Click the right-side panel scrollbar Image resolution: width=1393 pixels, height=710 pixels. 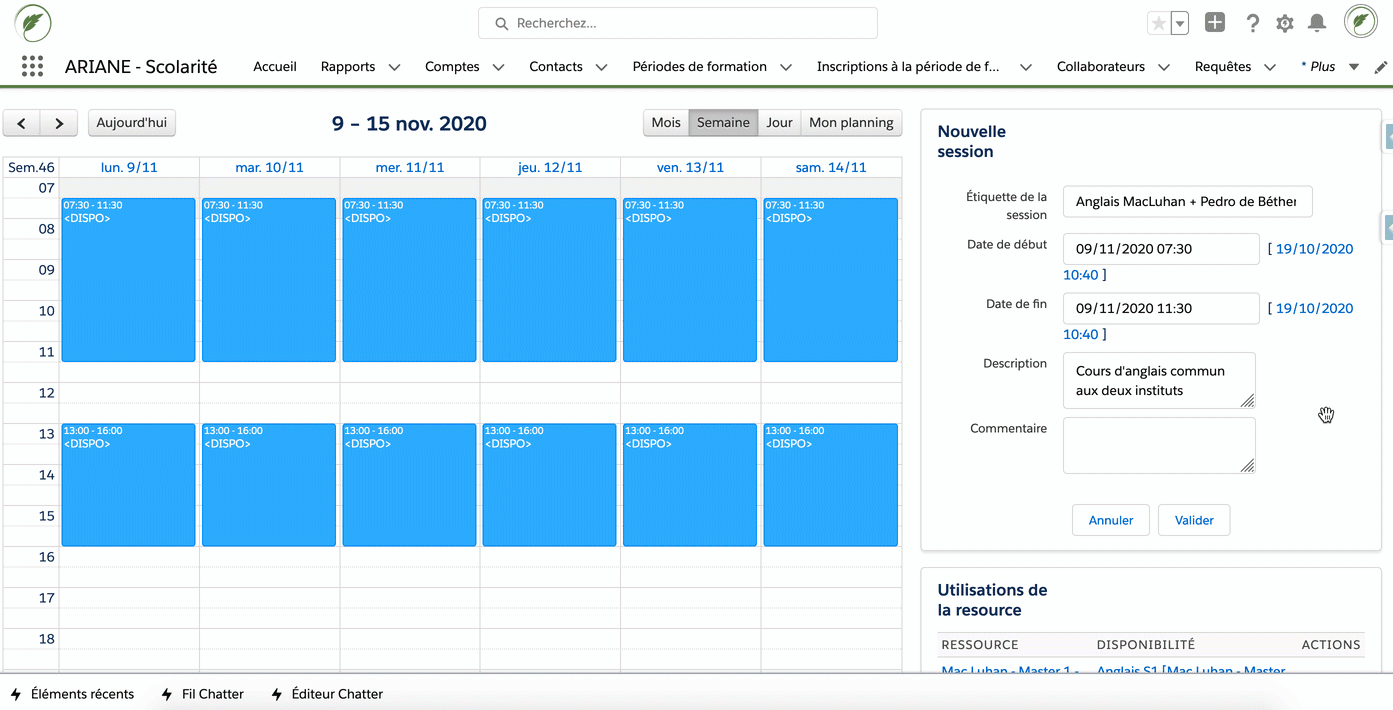click(1386, 227)
